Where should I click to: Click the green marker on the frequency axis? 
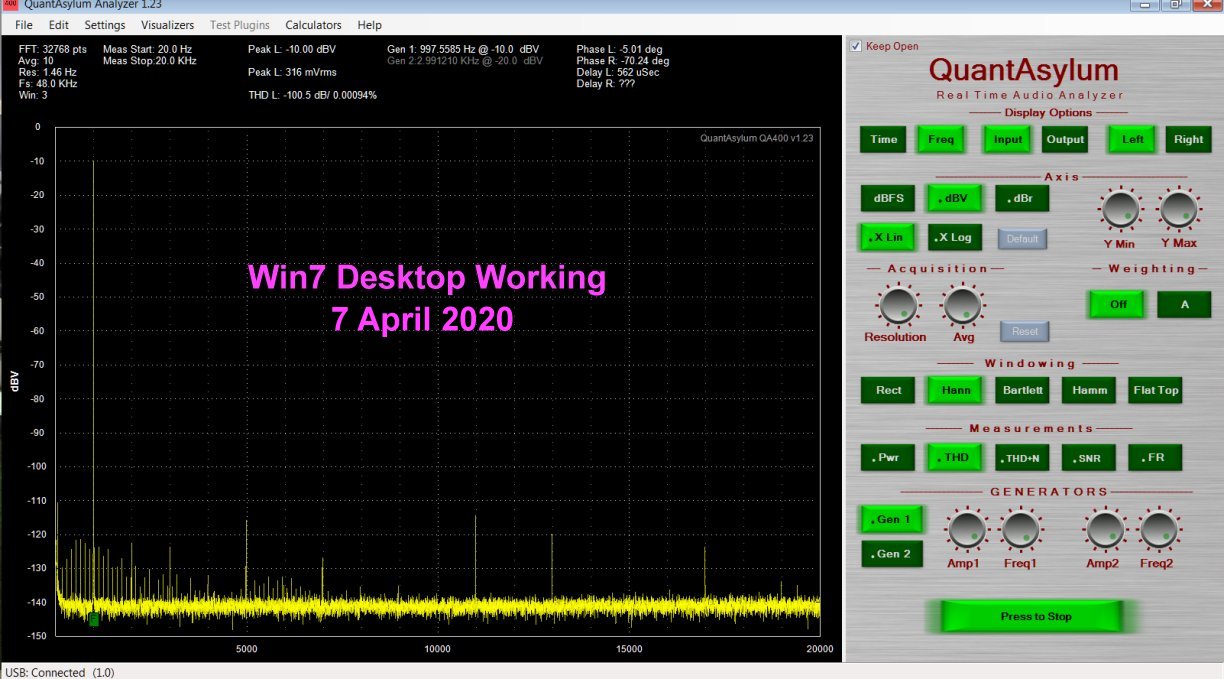[94, 620]
